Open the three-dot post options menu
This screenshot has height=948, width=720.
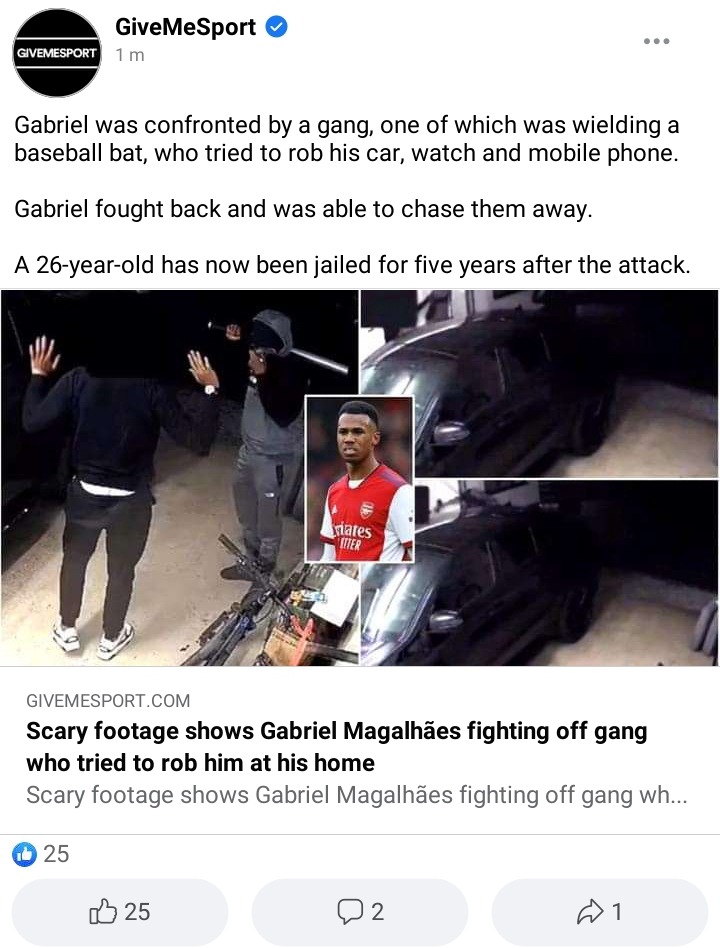[x=657, y=41]
